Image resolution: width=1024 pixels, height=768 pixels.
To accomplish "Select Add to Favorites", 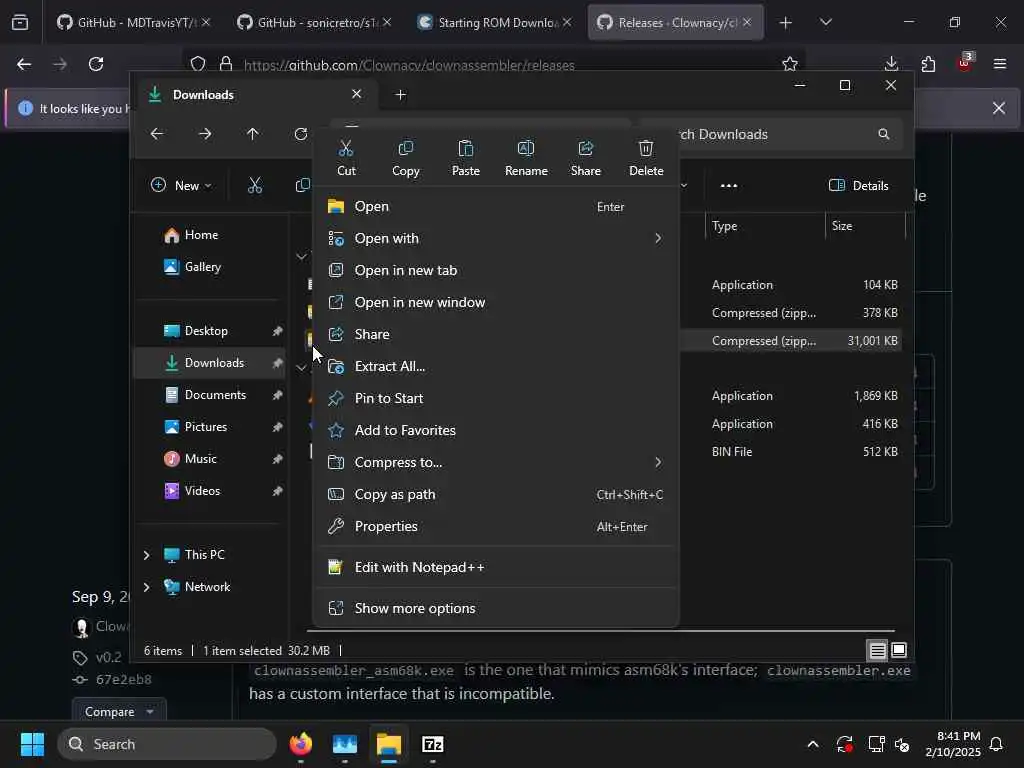I will [496, 430].
